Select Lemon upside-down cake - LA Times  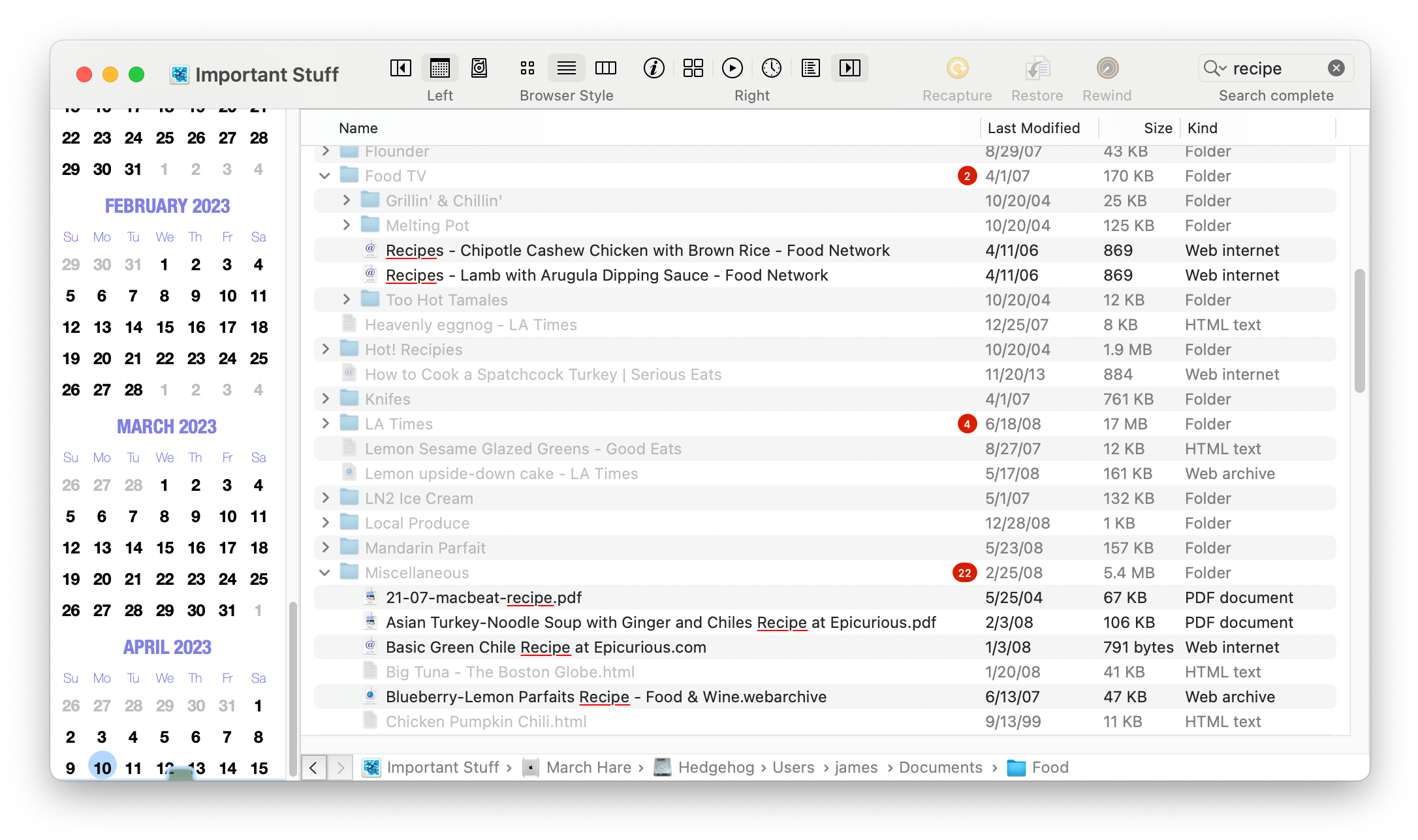tap(825, 473)
